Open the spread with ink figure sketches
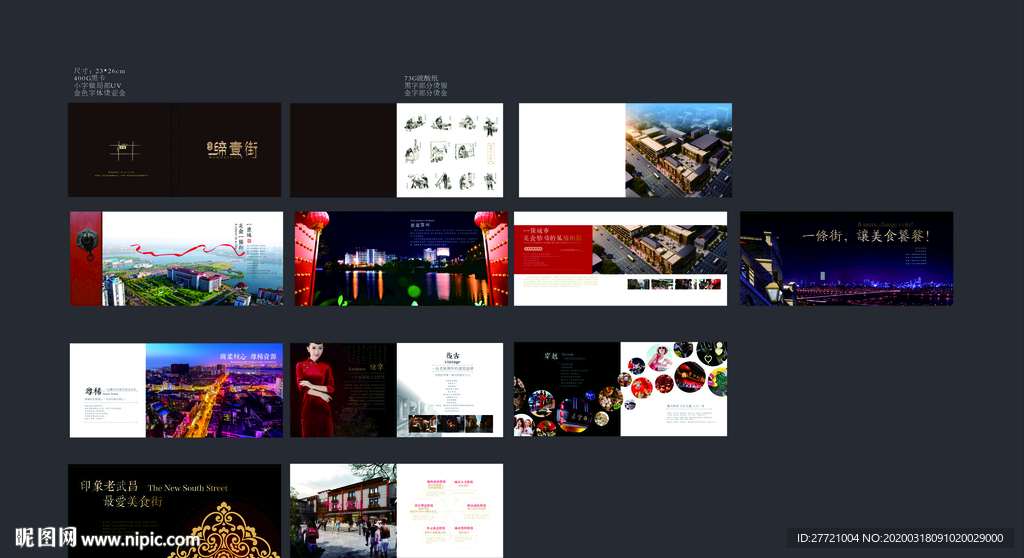 click(x=396, y=150)
